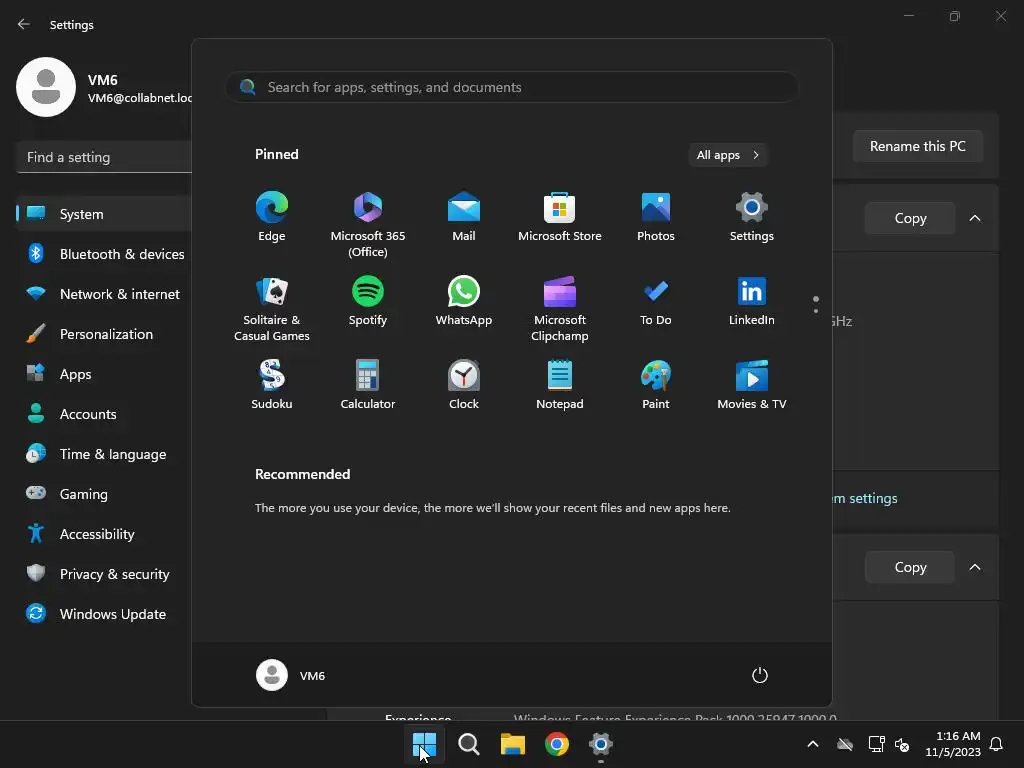Switch to Settings via taskbar icon
Image resolution: width=1024 pixels, height=768 pixels.
[600, 744]
